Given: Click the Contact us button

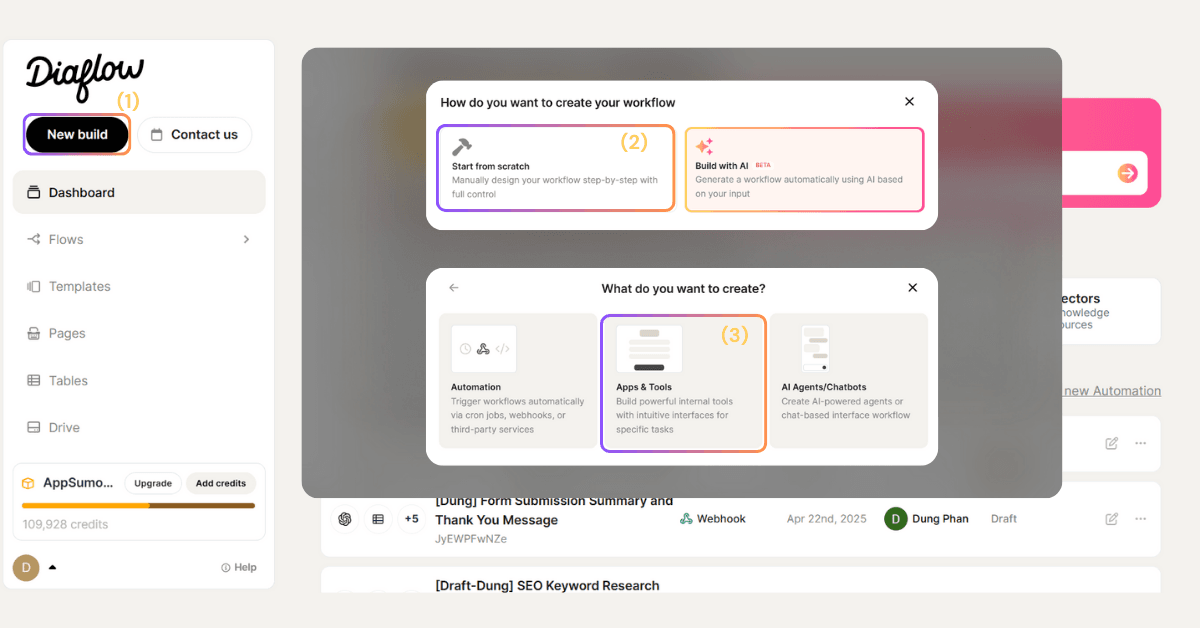Looking at the screenshot, I should pos(195,135).
